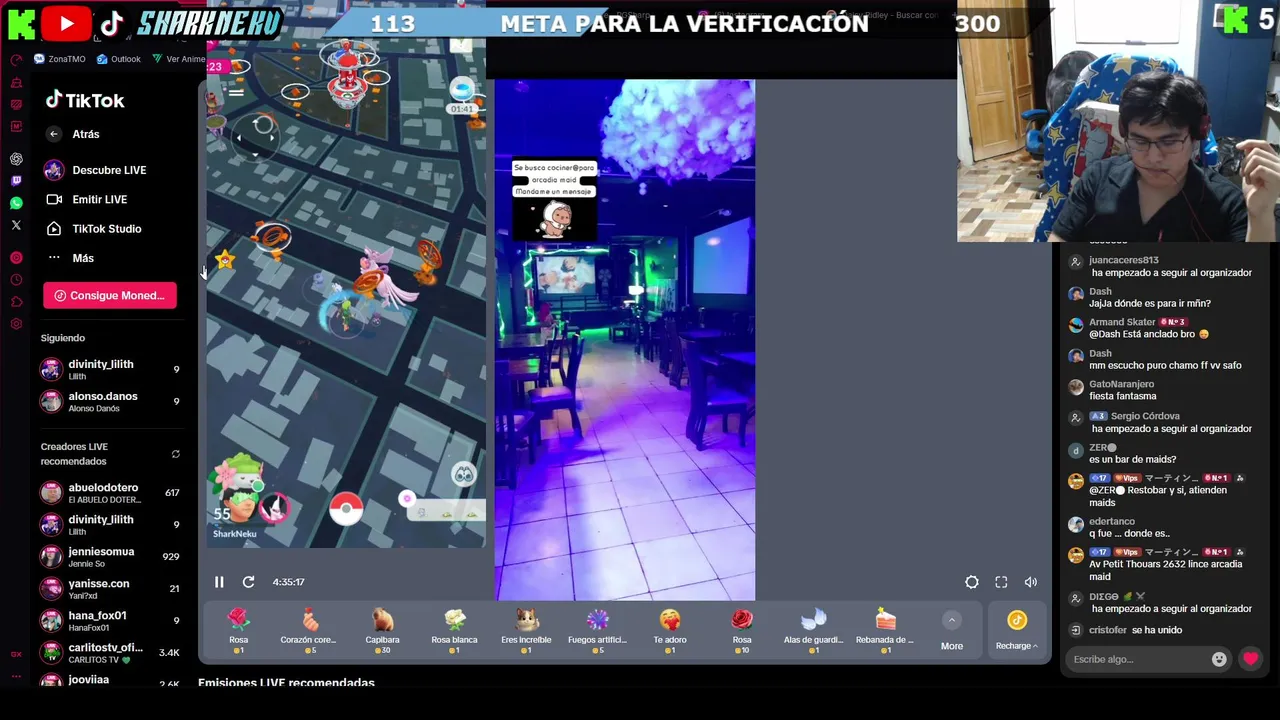Image resolution: width=1280 pixels, height=720 pixels.
Task: Send the Alas de guardián gift
Action: point(814,631)
